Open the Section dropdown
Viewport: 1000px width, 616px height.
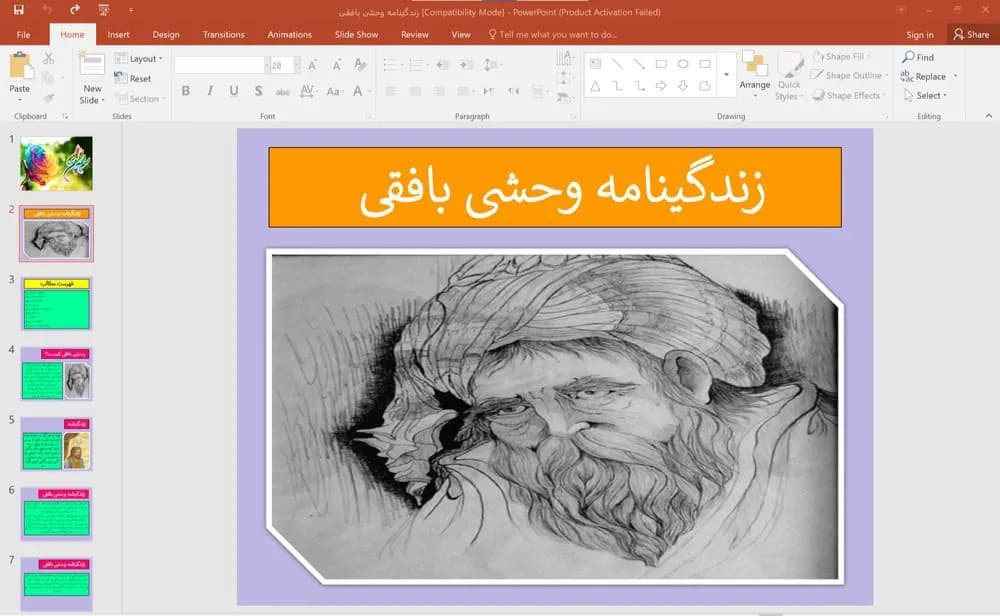140,99
